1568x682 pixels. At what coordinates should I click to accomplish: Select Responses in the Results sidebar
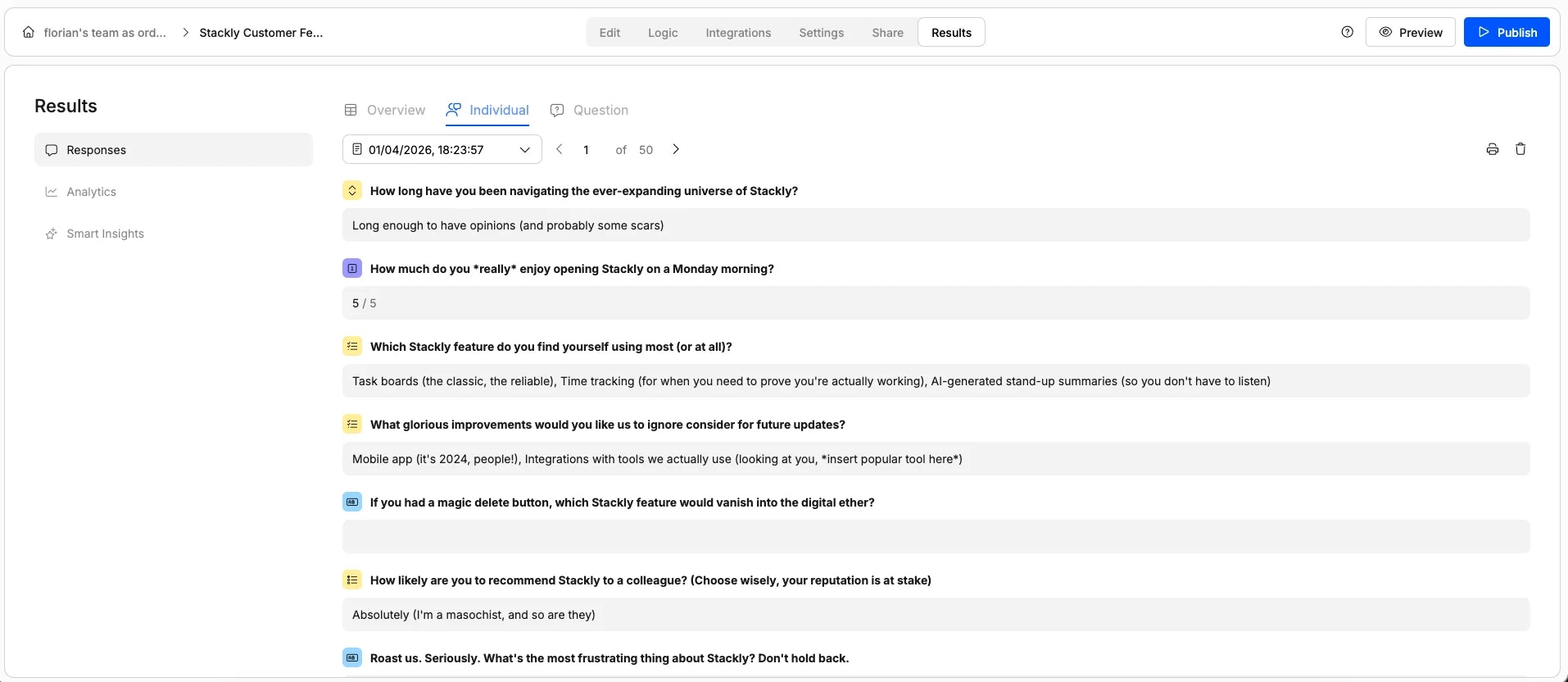tap(174, 150)
